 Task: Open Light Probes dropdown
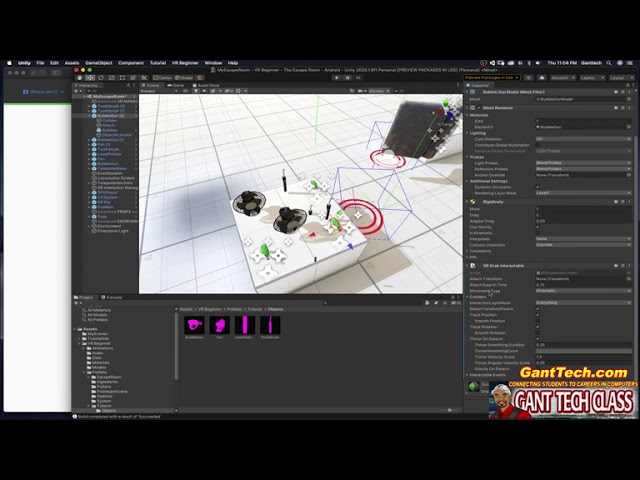point(583,163)
